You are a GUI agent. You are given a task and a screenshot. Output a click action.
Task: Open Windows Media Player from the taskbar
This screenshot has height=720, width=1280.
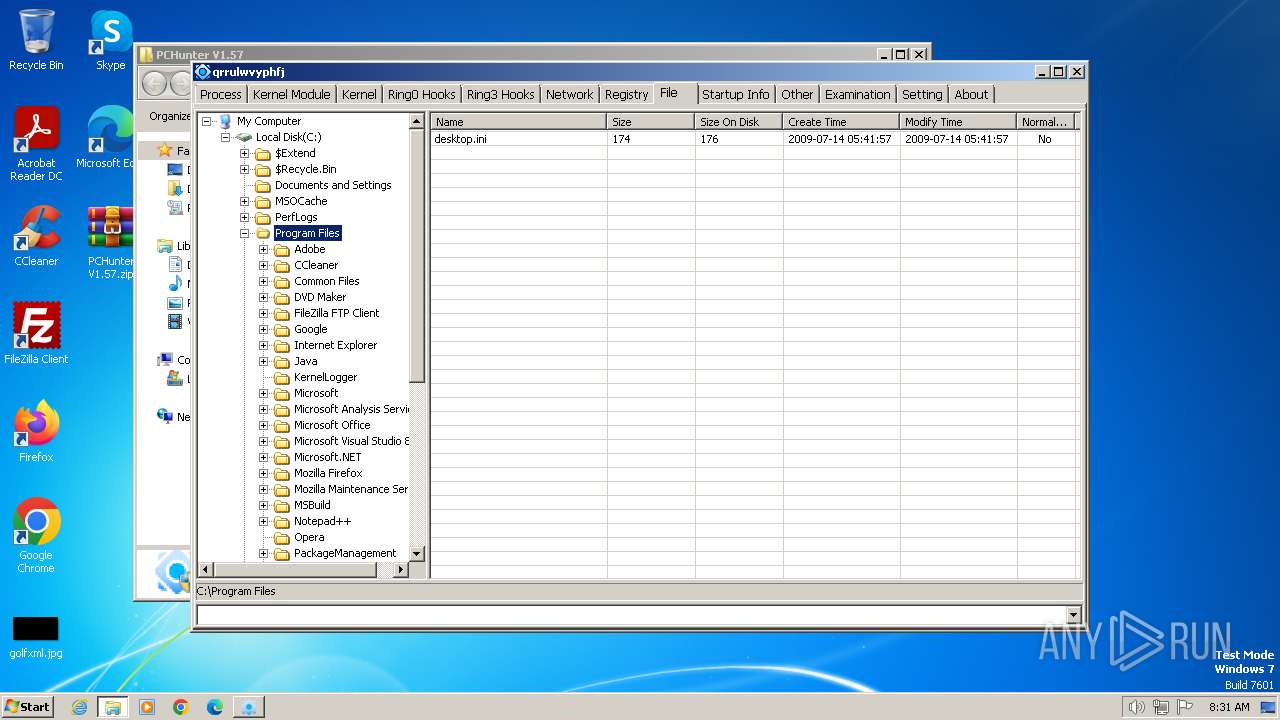coord(147,707)
